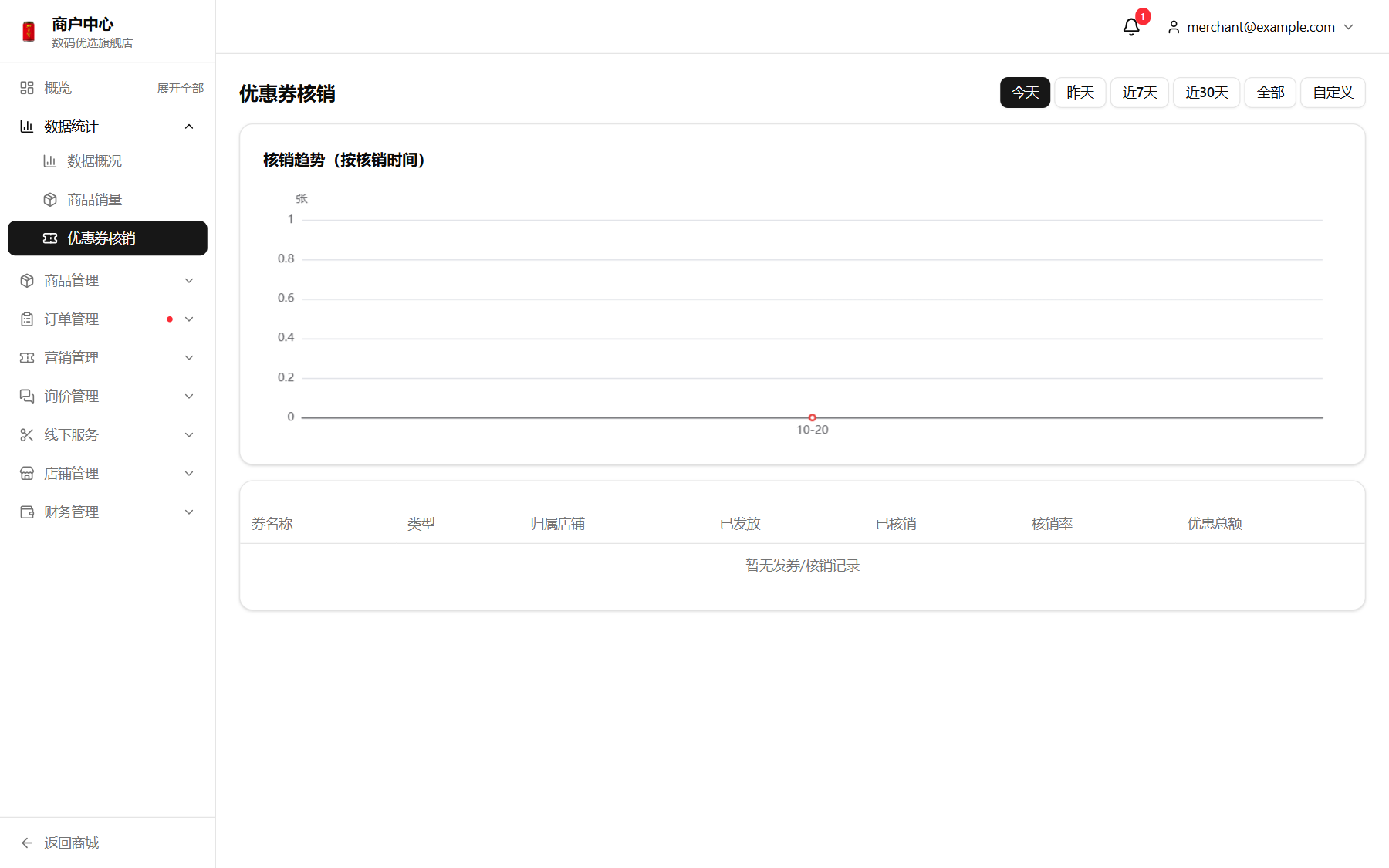Click the 商品管理 package icon
This screenshot has height=868, width=1389.
click(27, 281)
